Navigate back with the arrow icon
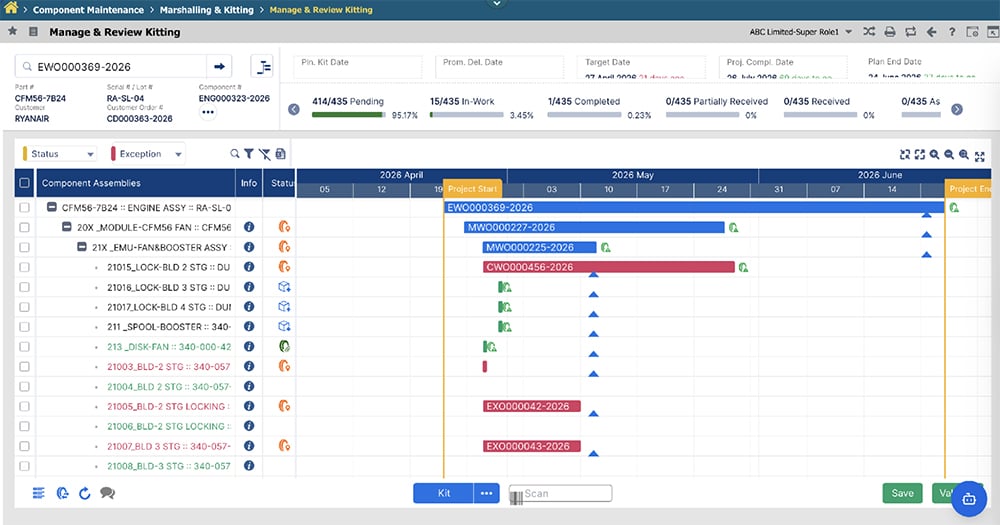The height and width of the screenshot is (525, 1000). coord(931,31)
